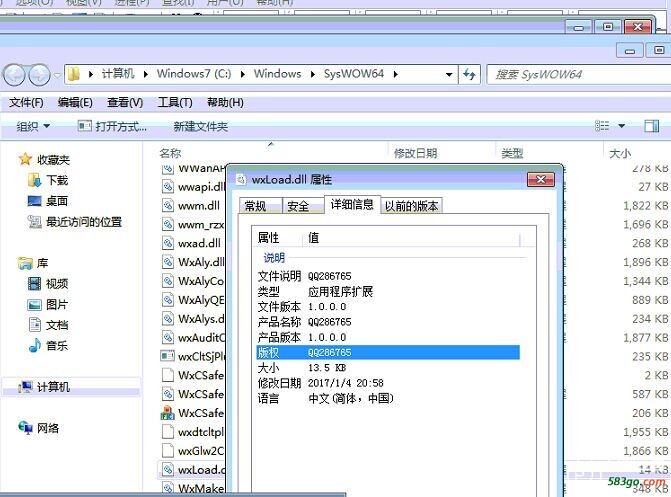
Task: Select the 语言 中文(简体，中国) row
Action: [x=388, y=399]
